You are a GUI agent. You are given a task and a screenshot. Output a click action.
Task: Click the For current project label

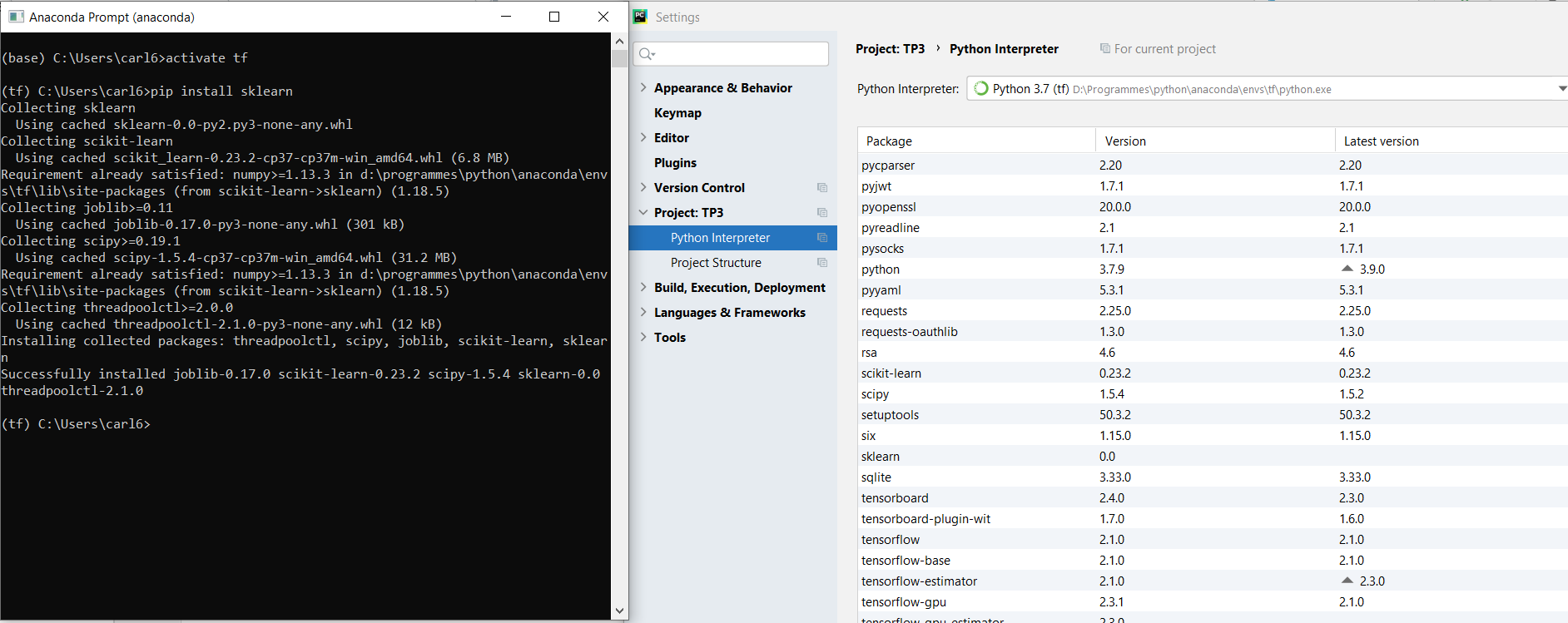coord(1165,49)
